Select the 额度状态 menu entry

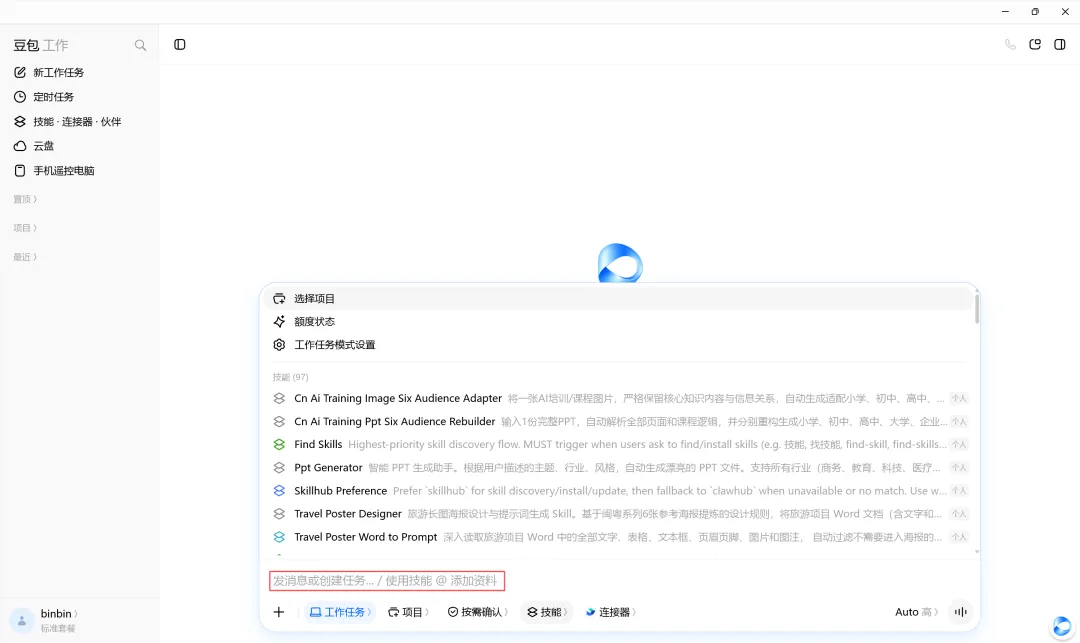pyautogui.click(x=619, y=322)
